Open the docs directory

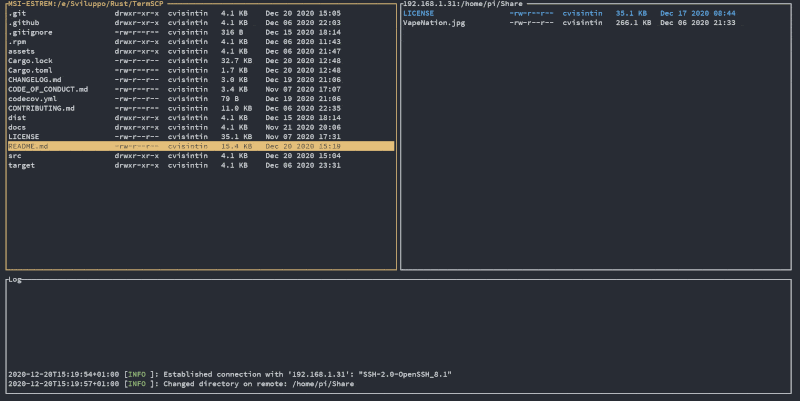point(17,127)
